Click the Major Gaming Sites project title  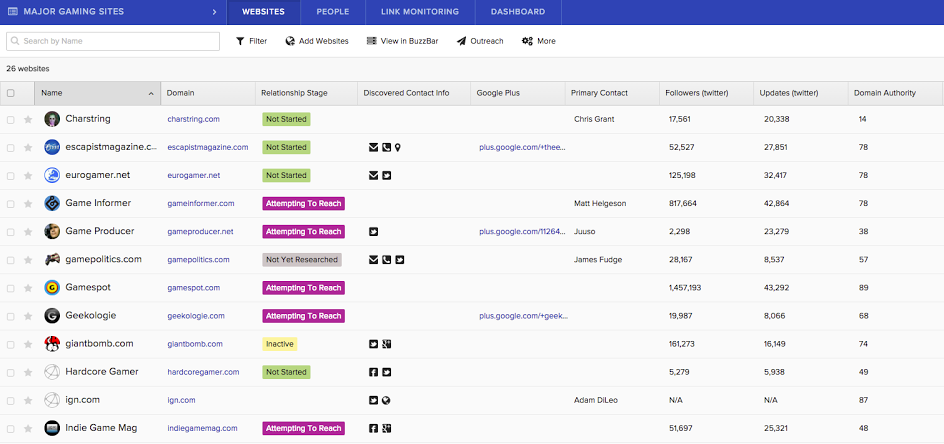tap(73, 11)
